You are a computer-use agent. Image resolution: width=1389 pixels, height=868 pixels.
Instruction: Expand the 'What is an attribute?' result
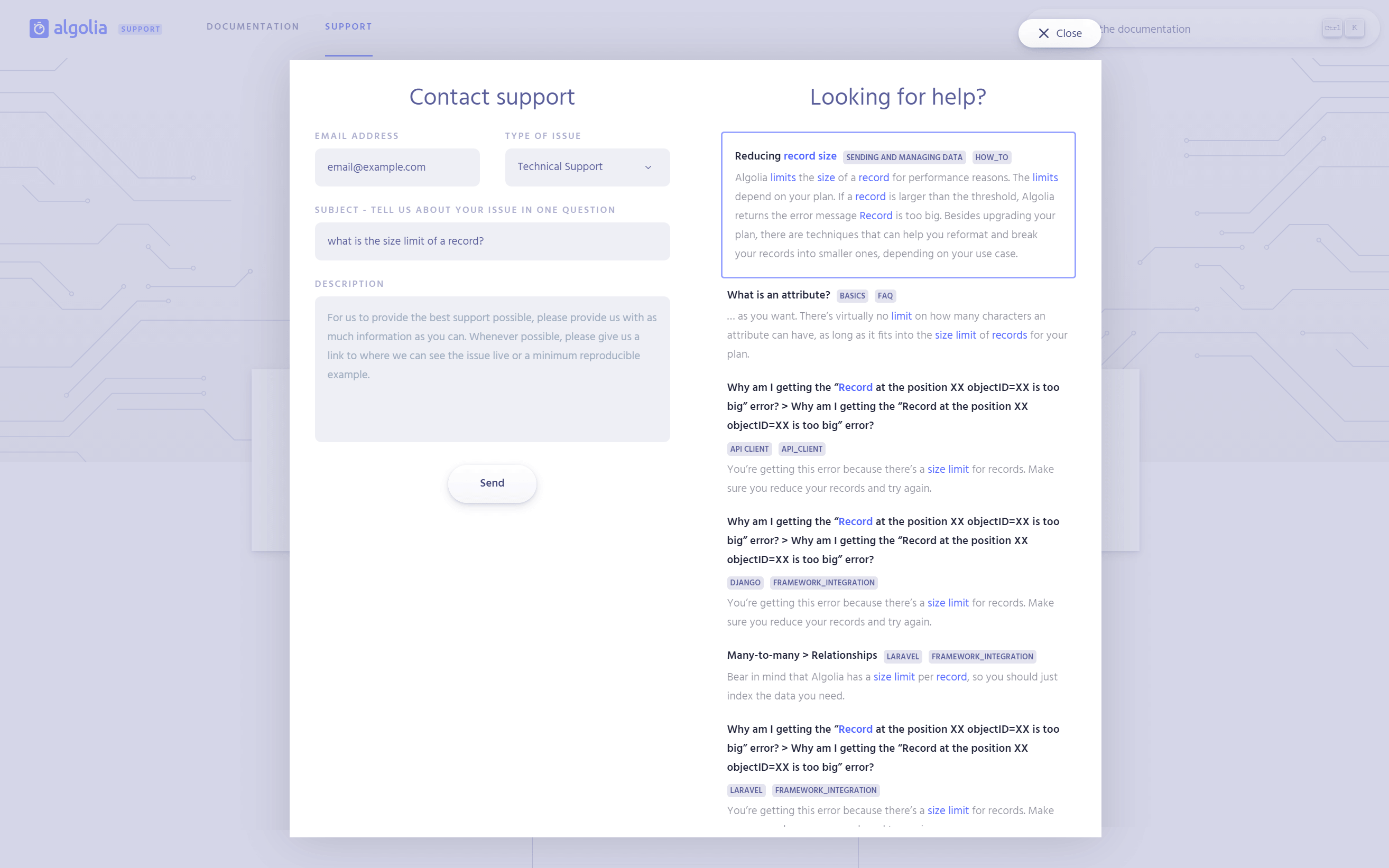click(778, 295)
